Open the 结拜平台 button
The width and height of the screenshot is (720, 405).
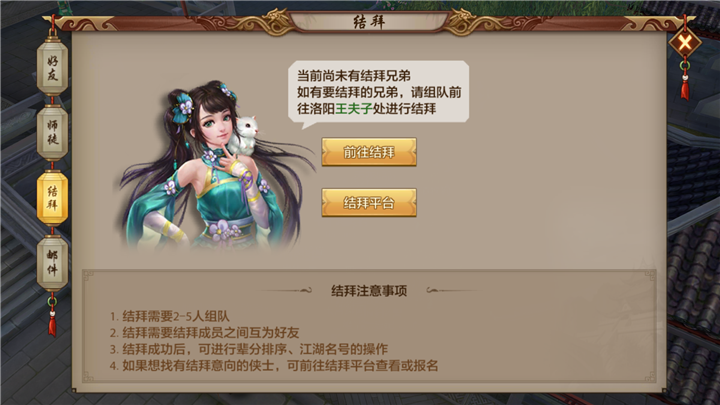click(369, 202)
